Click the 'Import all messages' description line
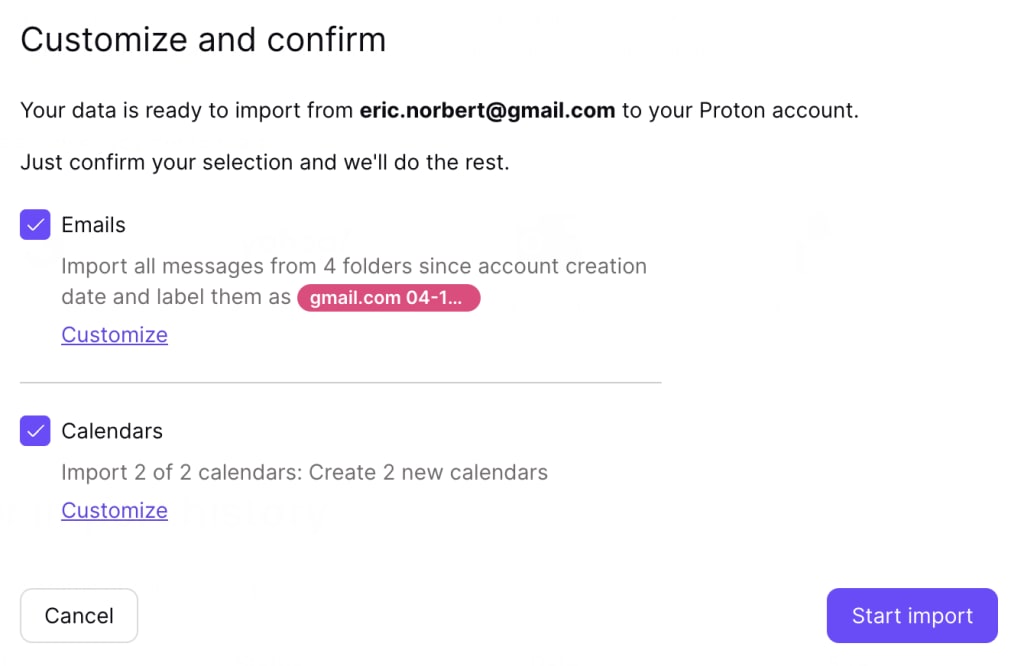Screen dimensions: 1024x666 click(354, 267)
